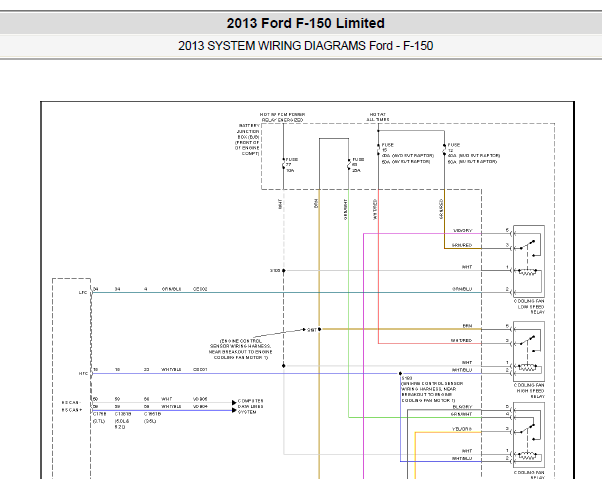Click the Fuse 63 25A symbol
The height and width of the screenshot is (479, 602).
click(x=349, y=165)
